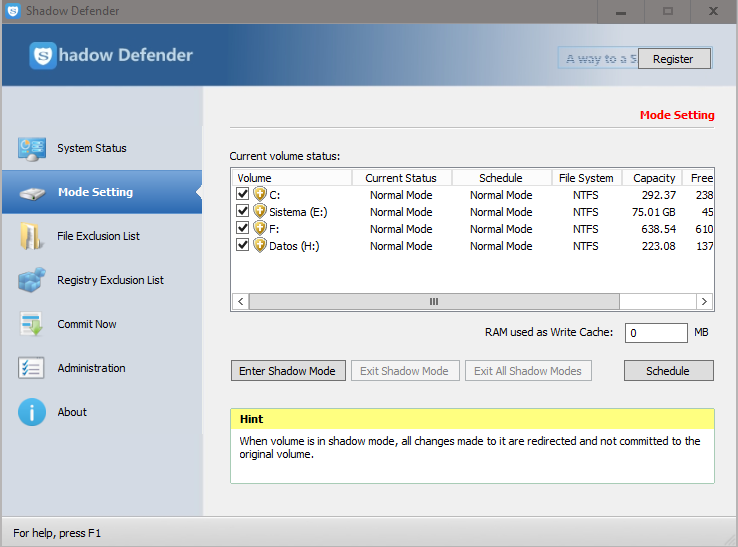Toggle the Sistema (E:) volume checkbox
The height and width of the screenshot is (547, 738).
[x=242, y=212]
